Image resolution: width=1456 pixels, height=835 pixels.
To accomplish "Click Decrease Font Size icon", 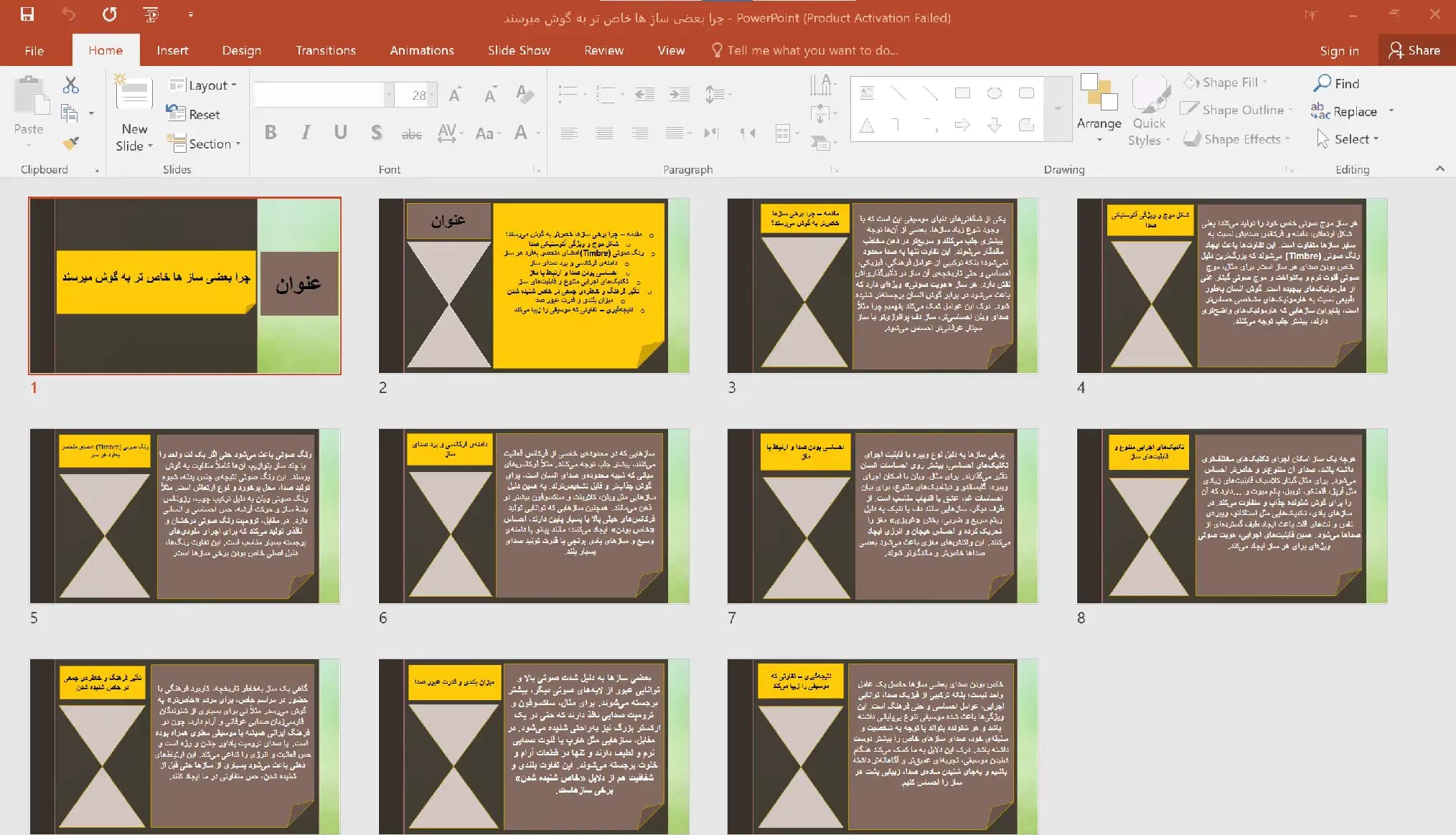I will click(490, 95).
